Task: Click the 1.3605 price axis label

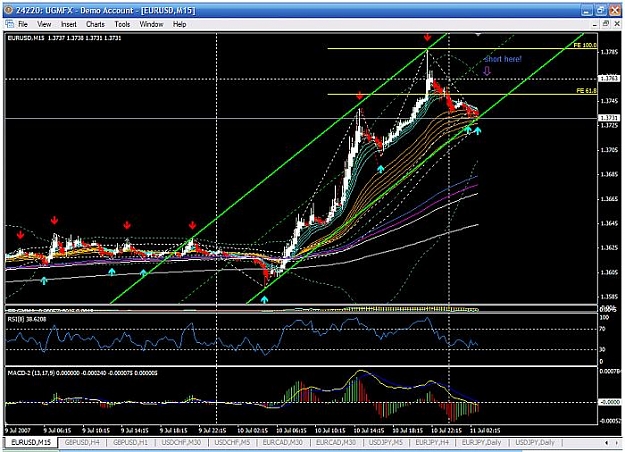Action: point(609,273)
